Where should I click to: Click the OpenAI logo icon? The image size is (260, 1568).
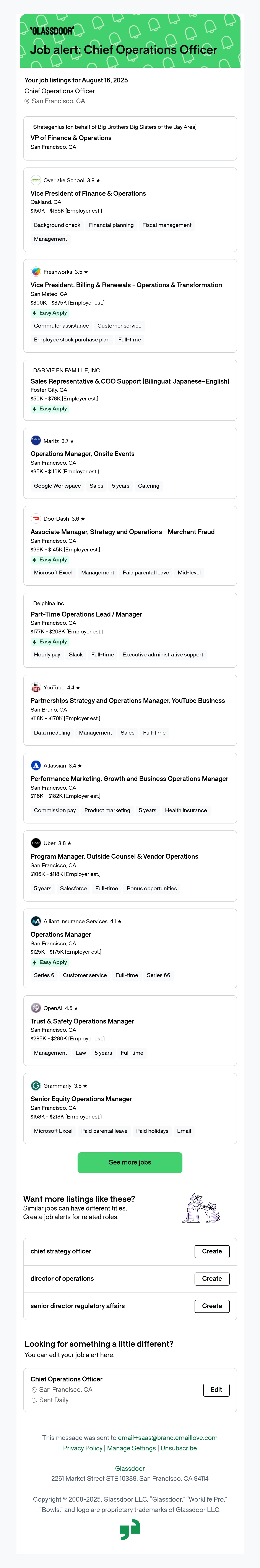[36, 1008]
